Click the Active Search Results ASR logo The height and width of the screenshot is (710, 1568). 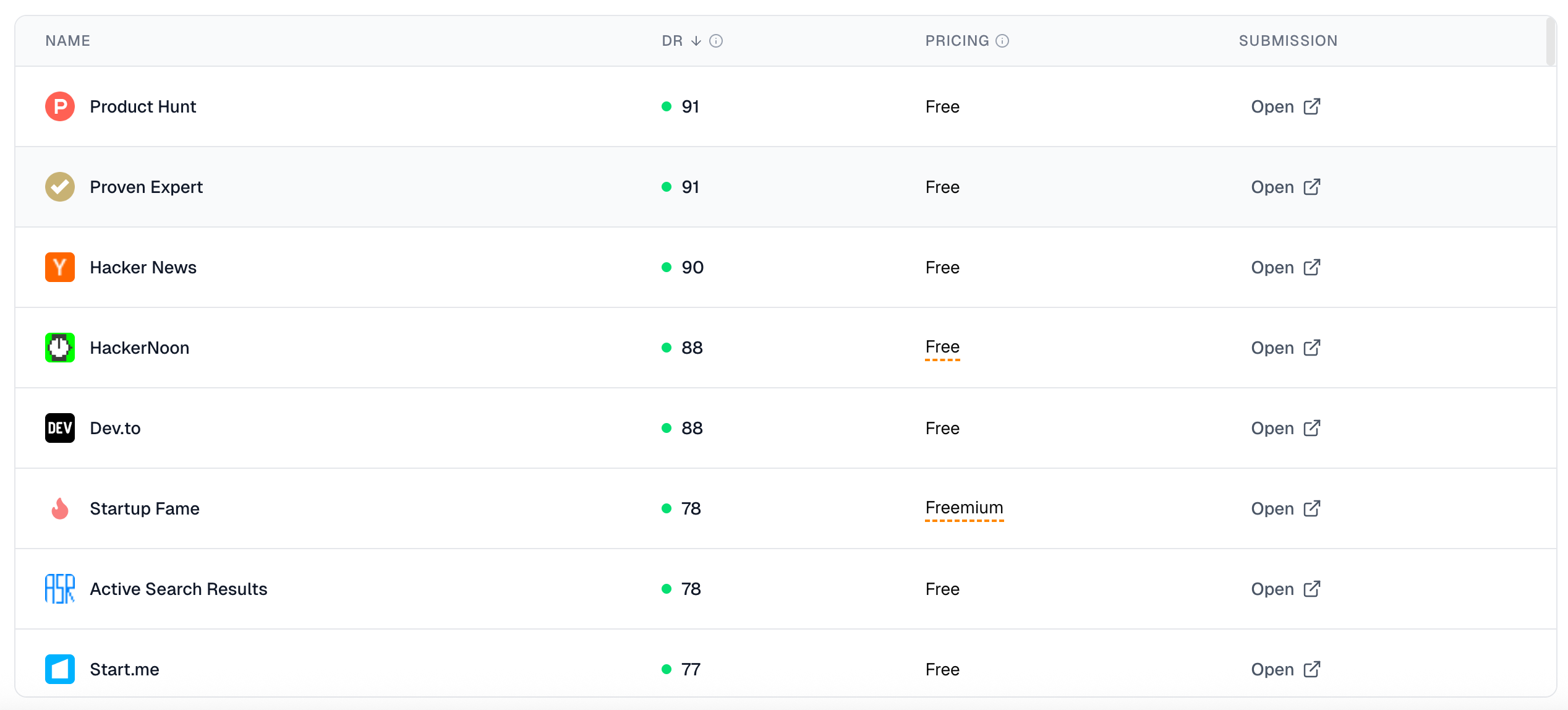tap(60, 589)
